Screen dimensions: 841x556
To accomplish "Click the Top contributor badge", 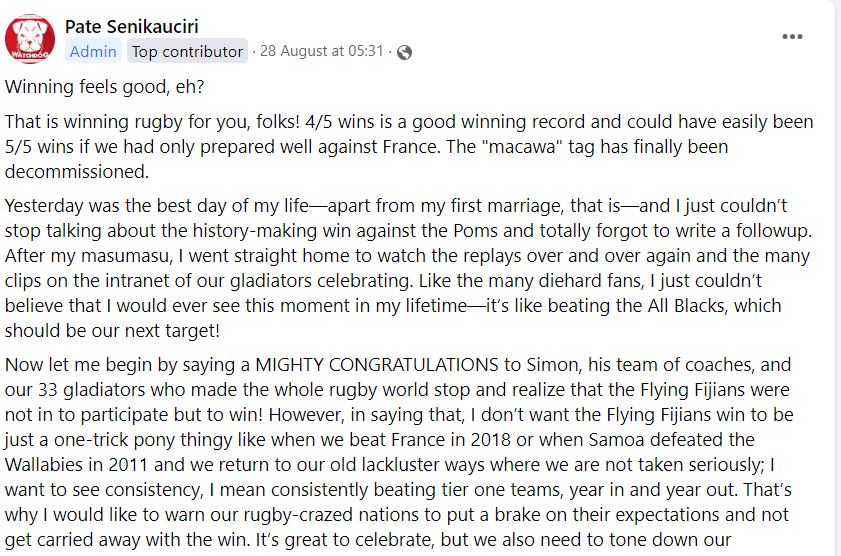I will click(x=187, y=51).
